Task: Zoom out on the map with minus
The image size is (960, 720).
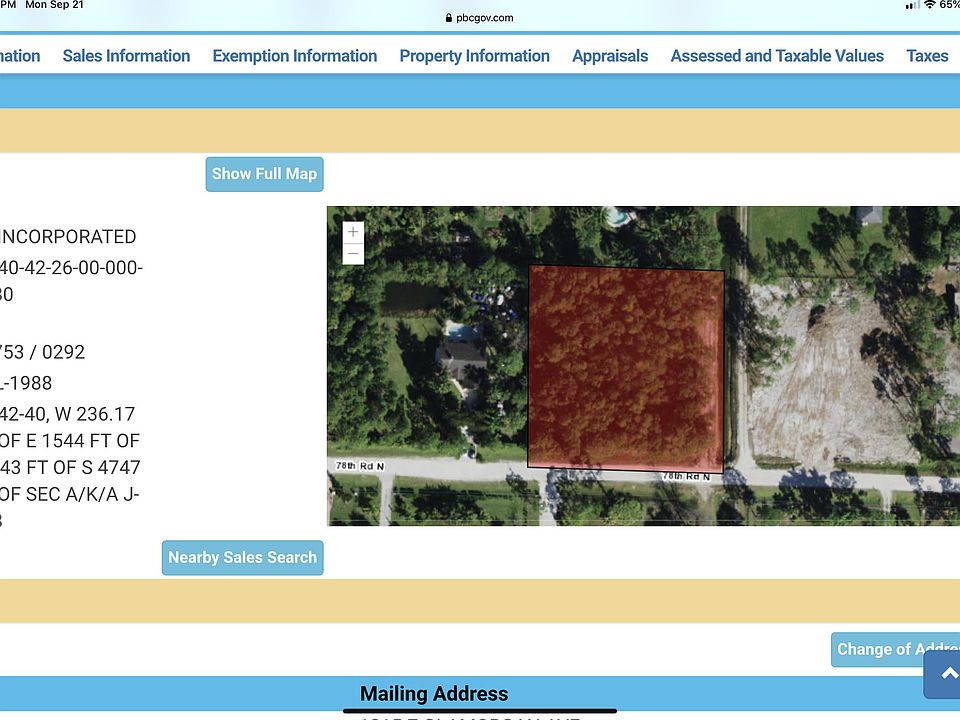Action: [x=353, y=254]
